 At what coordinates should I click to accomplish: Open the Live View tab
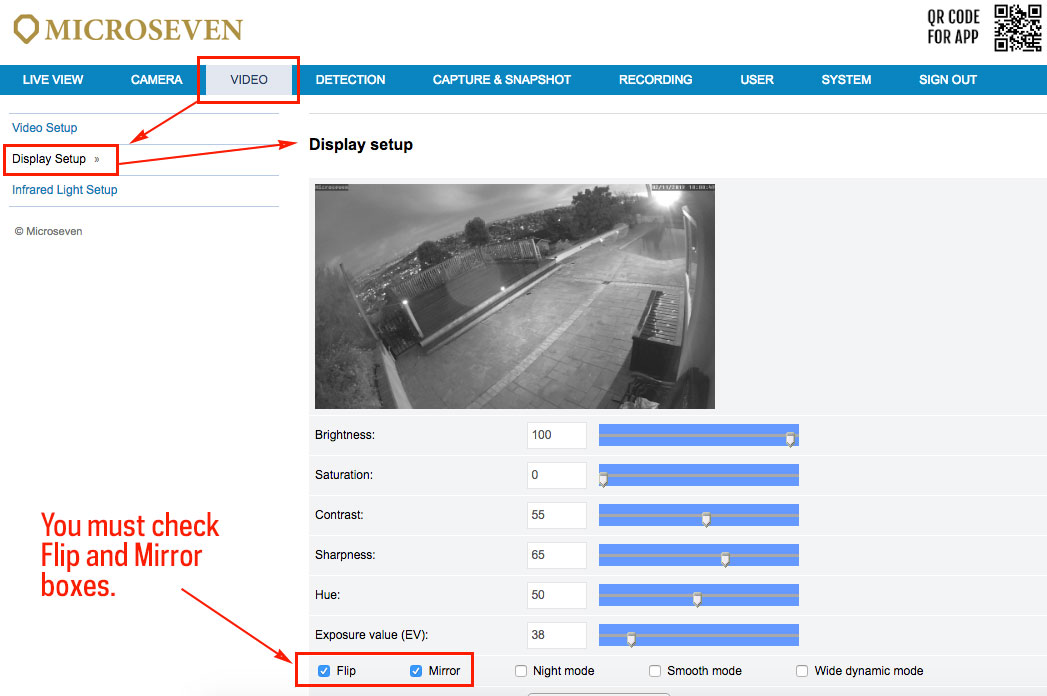53,80
